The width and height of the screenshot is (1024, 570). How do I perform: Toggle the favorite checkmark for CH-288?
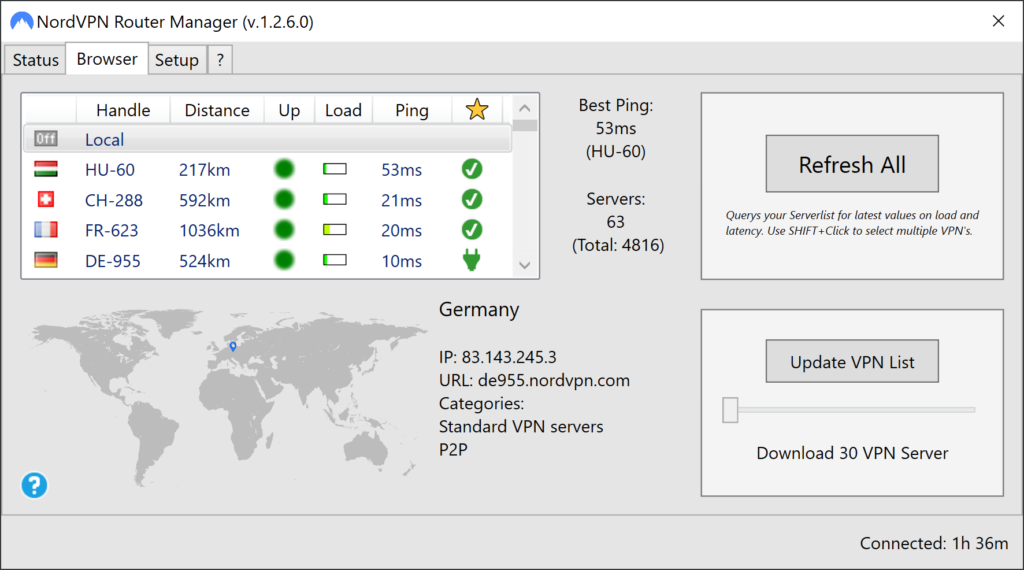[472, 199]
